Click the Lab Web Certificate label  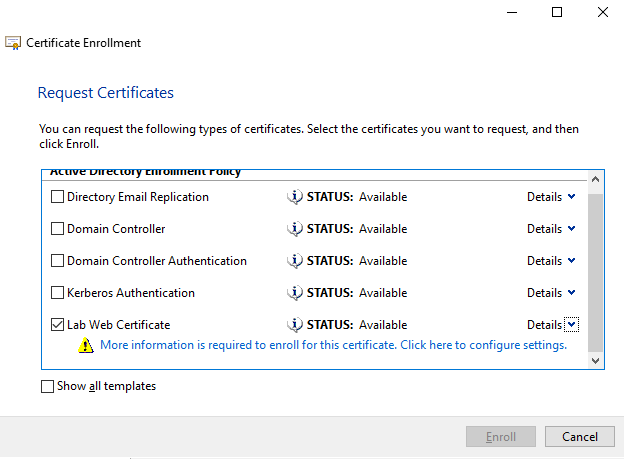pos(119,325)
